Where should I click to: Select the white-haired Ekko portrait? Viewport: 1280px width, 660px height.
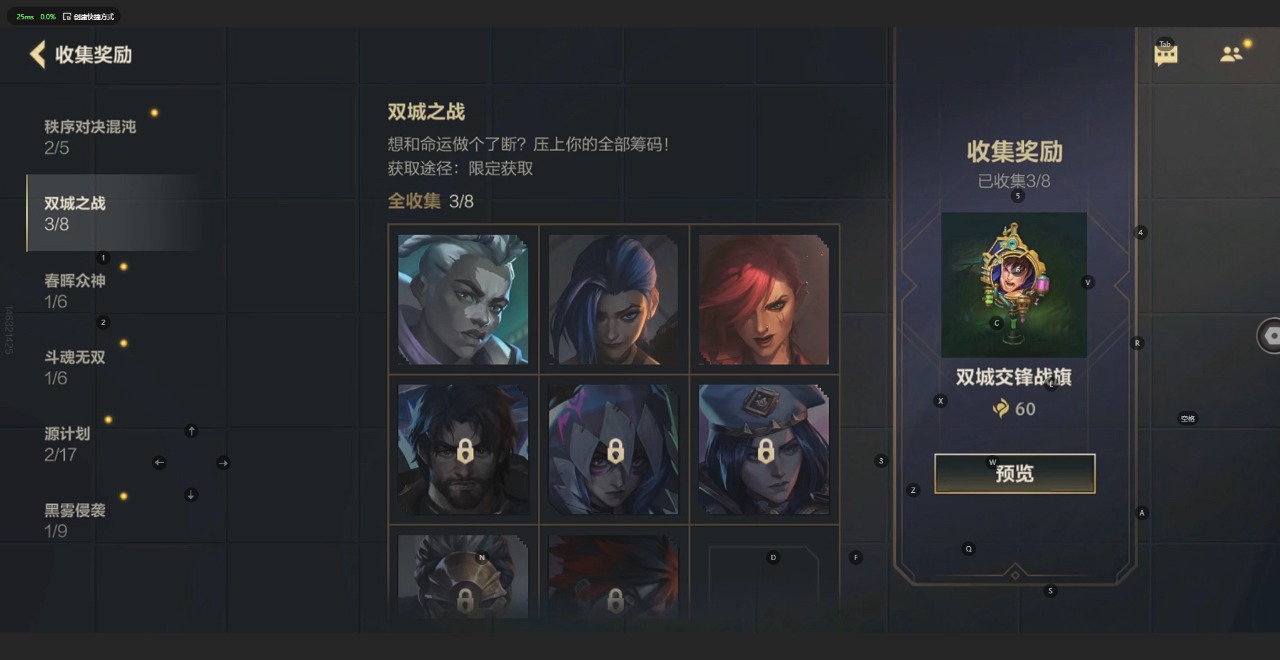point(463,299)
